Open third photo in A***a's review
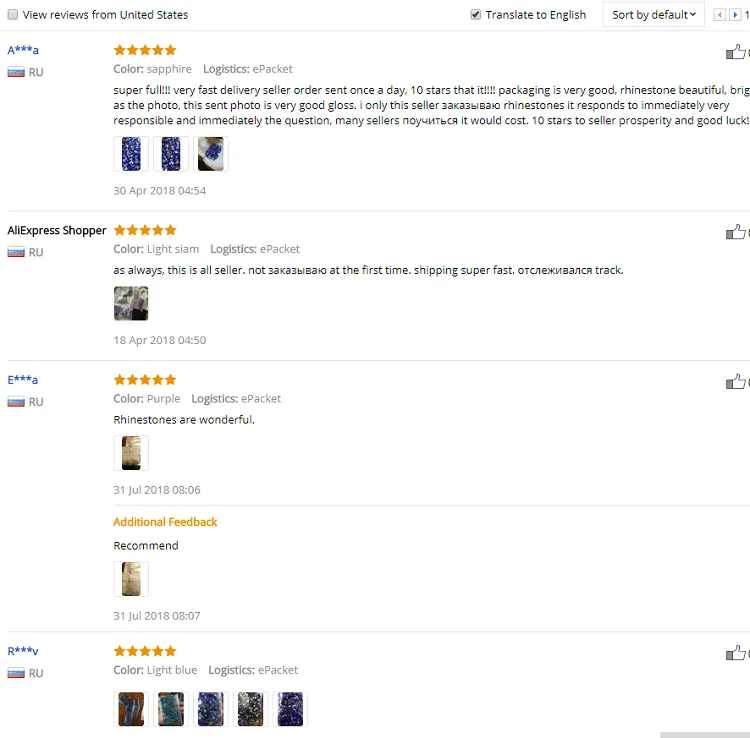Image resolution: width=750 pixels, height=738 pixels. pos(211,154)
